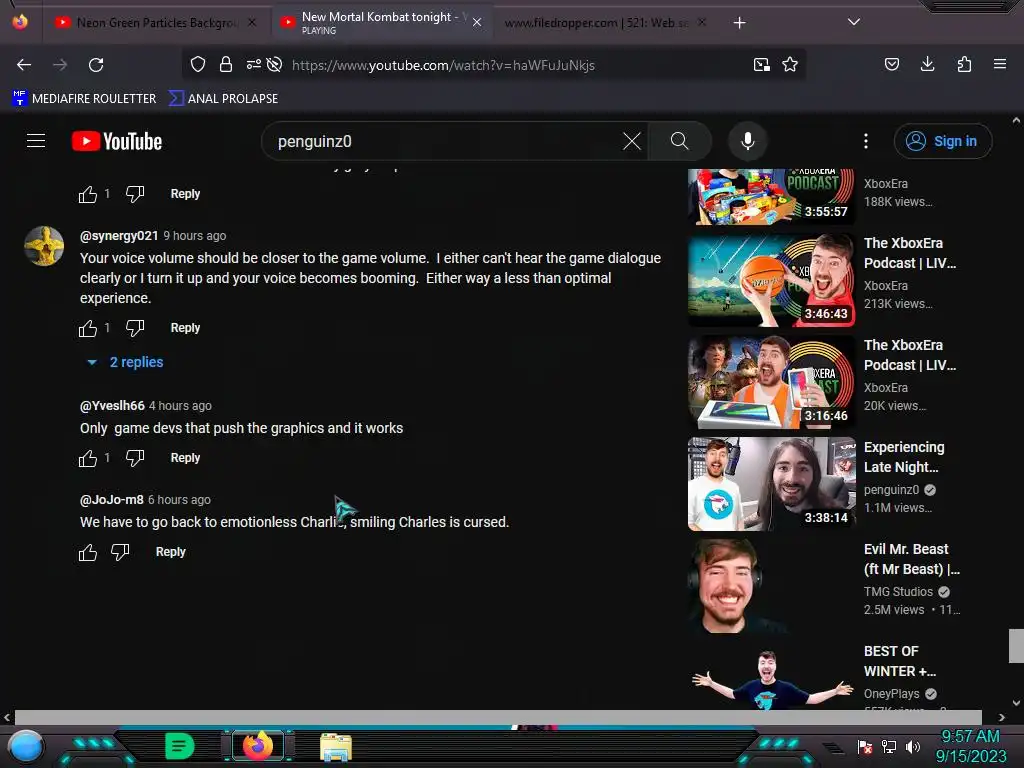Viewport: 1024px width, 768px height.
Task: Switch to Neon Green Particles Background tab
Action: click(156, 22)
